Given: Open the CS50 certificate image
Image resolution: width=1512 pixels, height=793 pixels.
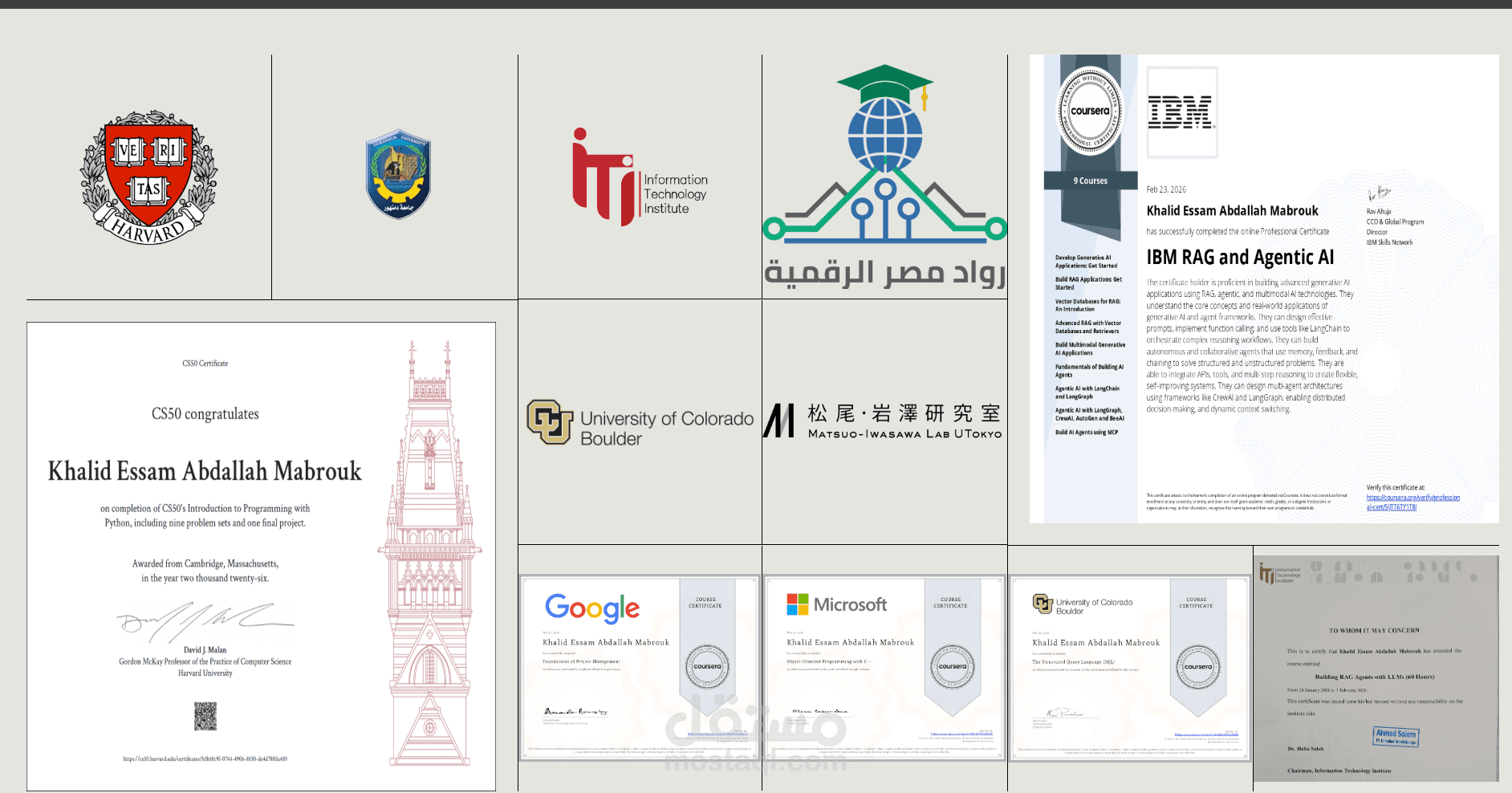Looking at the screenshot, I should coord(261,556).
